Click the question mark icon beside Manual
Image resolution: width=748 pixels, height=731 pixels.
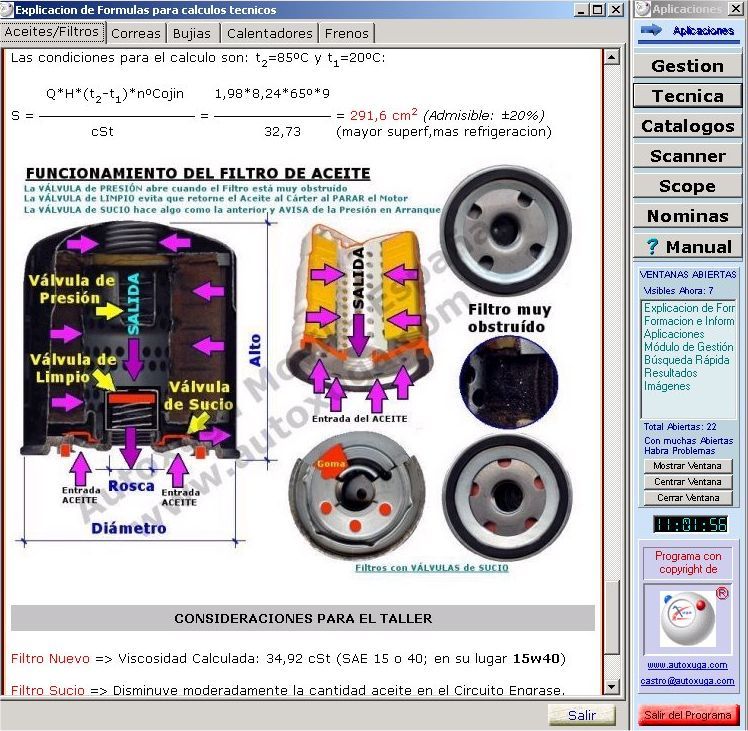pos(652,247)
